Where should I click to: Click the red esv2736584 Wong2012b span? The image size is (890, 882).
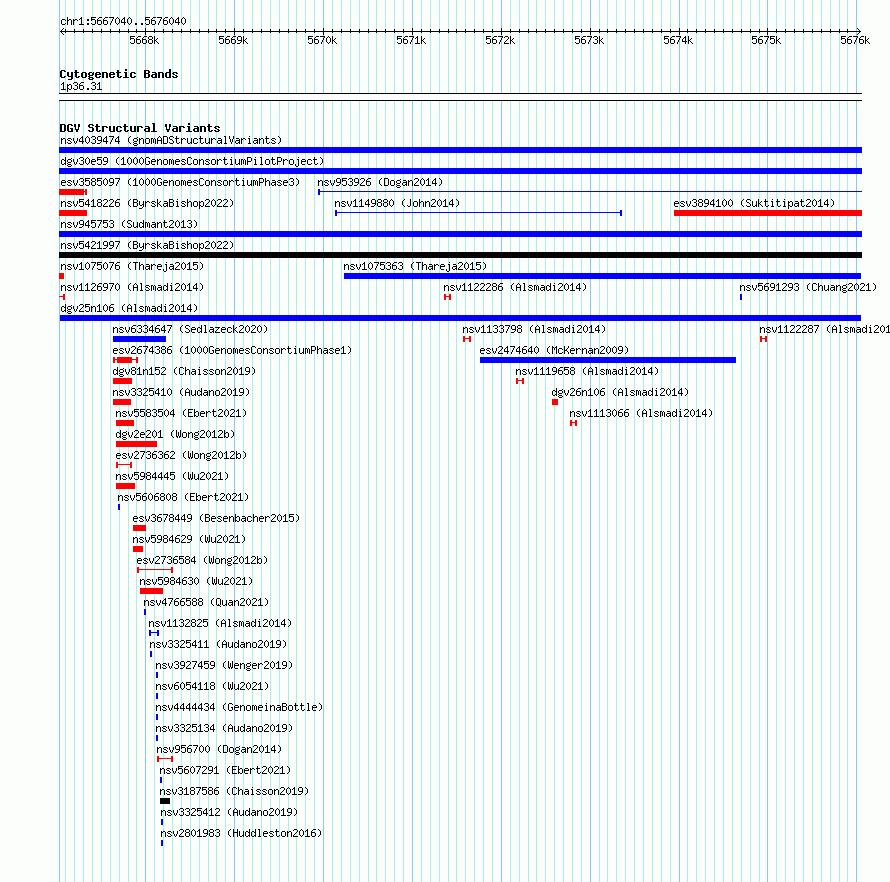155,570
